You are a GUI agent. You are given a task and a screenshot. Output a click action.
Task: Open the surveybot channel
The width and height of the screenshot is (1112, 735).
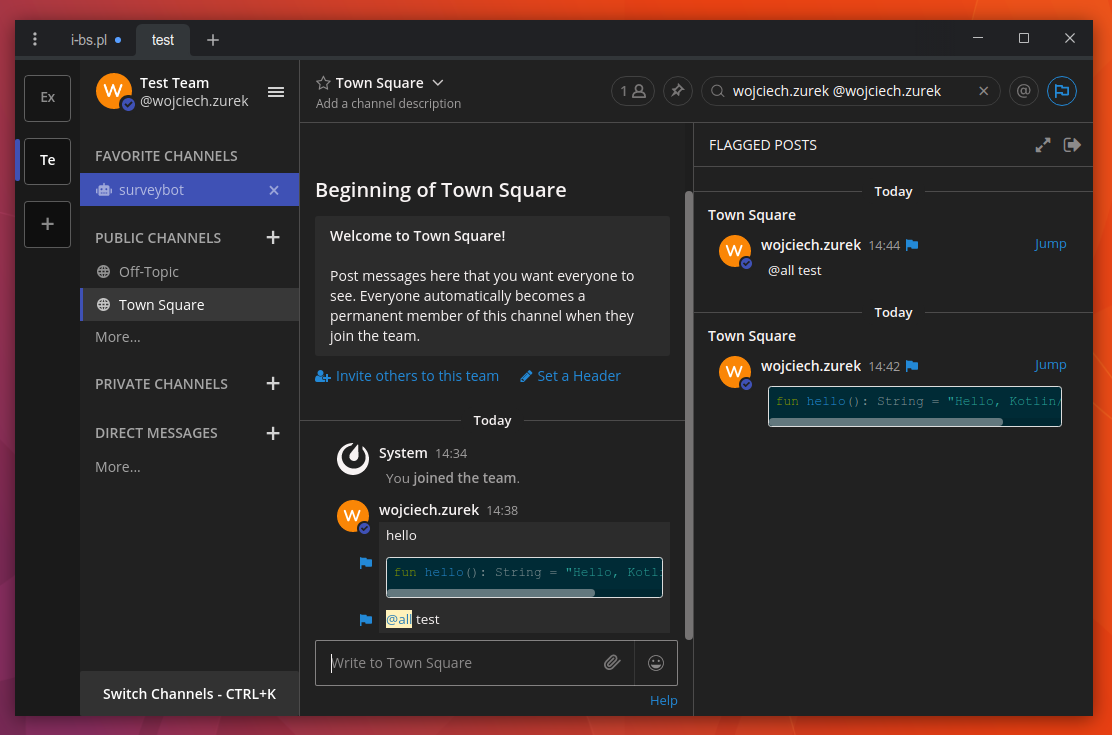tap(189, 190)
